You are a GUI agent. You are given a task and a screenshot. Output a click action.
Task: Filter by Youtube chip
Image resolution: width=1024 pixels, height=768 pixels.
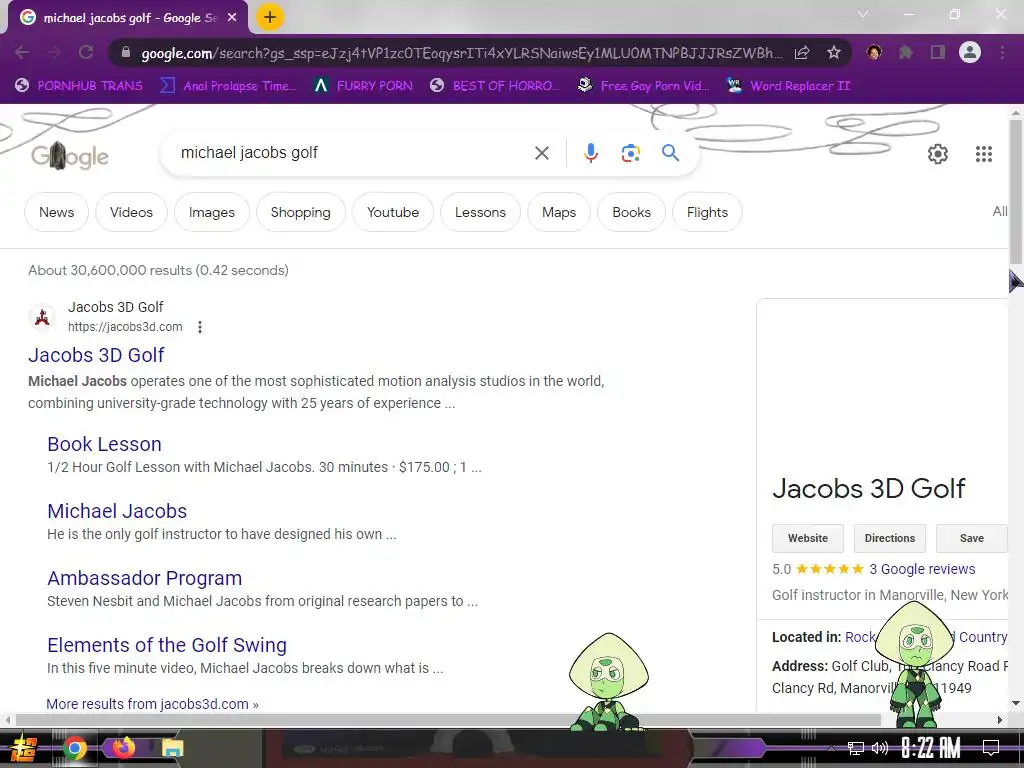392,212
